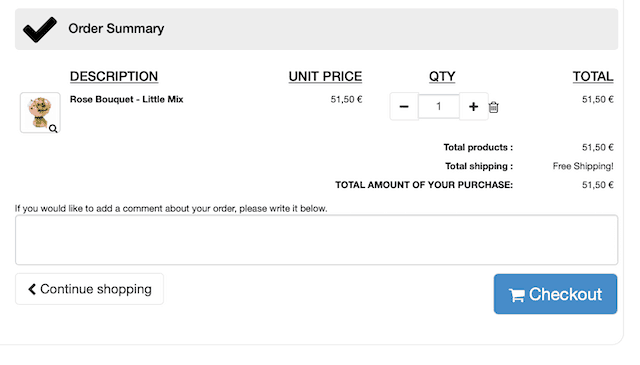The width and height of the screenshot is (640, 365).
Task: Click the Order Summary header title
Action: coord(116,29)
